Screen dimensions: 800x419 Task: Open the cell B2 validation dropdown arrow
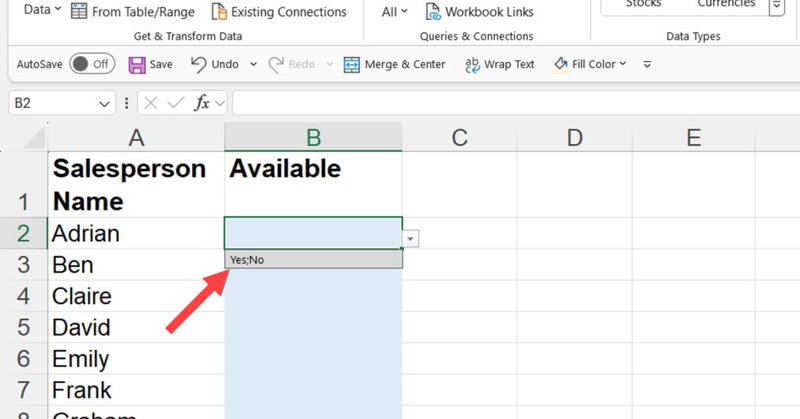tap(410, 238)
